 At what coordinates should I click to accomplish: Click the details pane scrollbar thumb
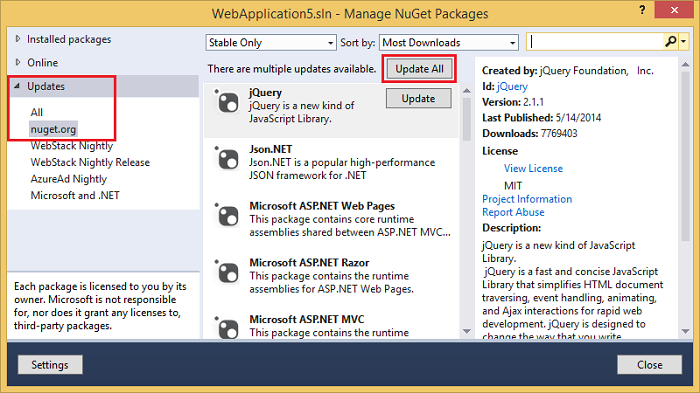click(686, 156)
